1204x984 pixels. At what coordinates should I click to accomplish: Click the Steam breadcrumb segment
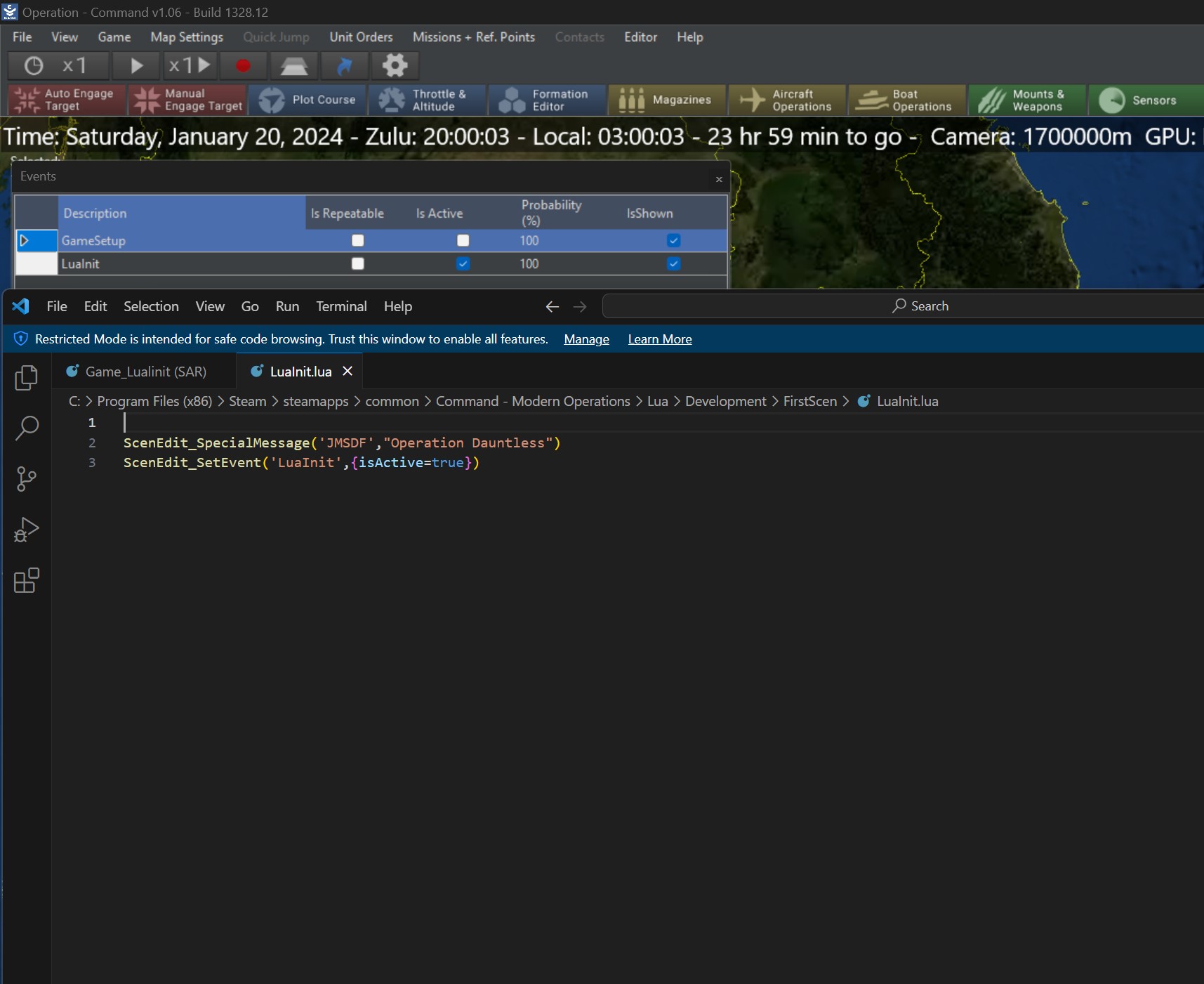(248, 401)
